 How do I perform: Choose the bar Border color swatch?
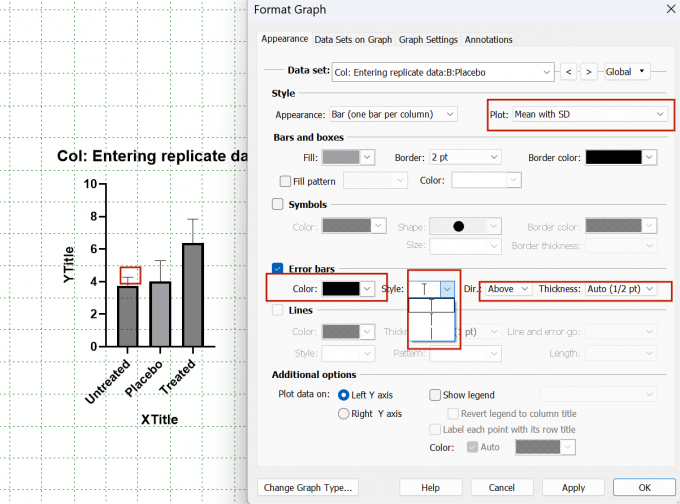(621, 157)
